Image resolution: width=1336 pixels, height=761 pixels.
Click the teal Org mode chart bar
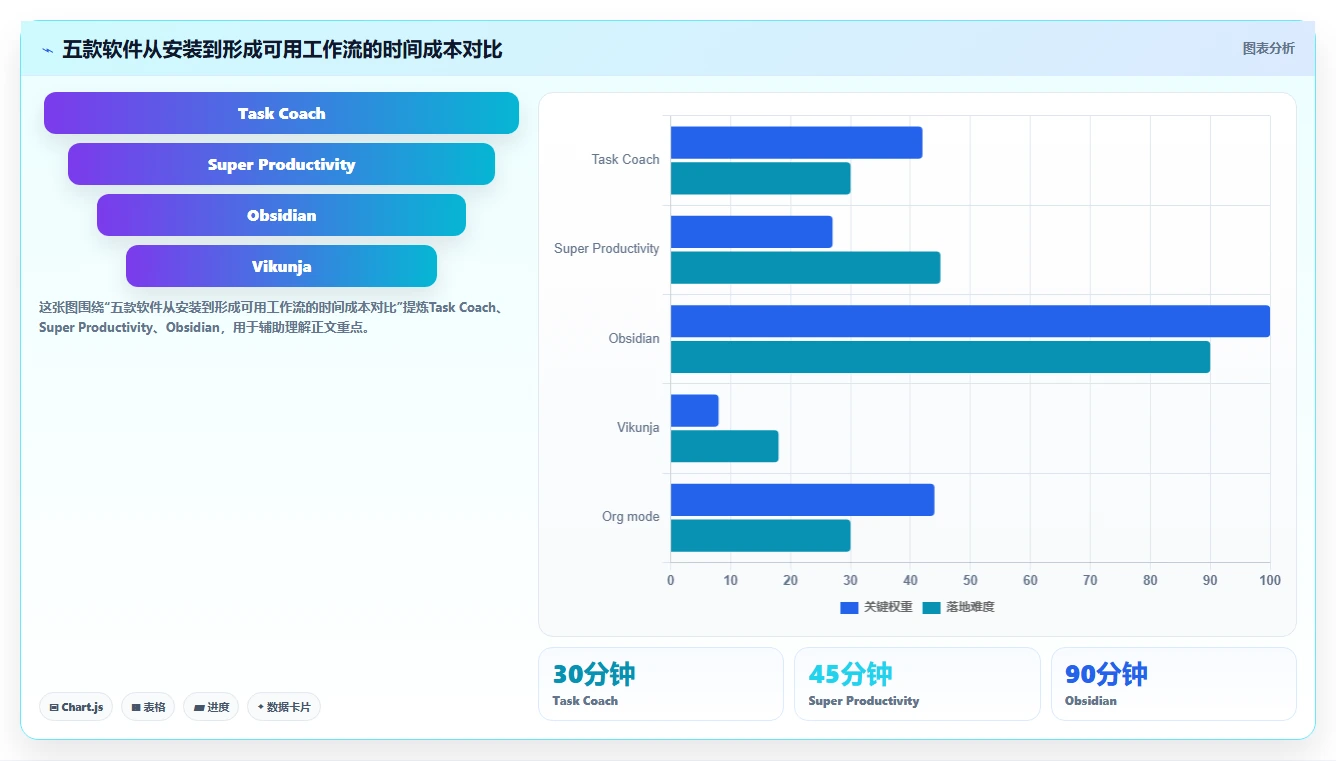(760, 536)
